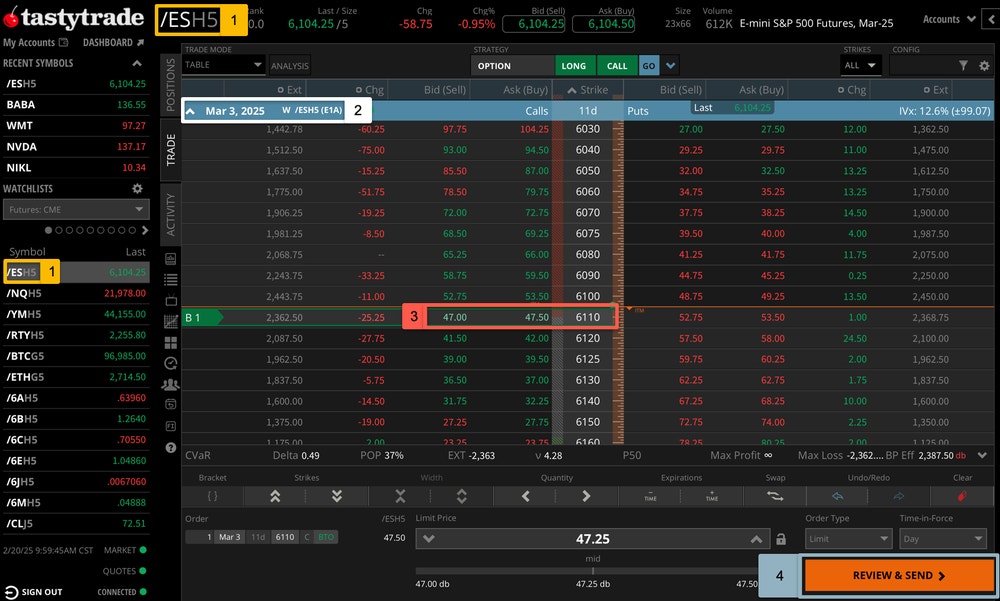Raise the limit price with the up chevron
The image size is (1000, 601).
tap(756, 539)
